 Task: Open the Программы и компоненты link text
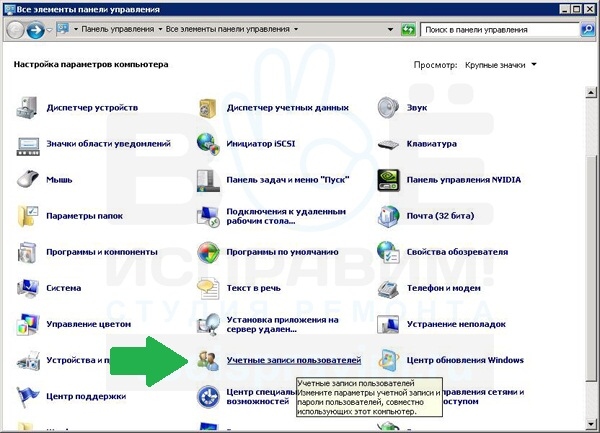102,252
